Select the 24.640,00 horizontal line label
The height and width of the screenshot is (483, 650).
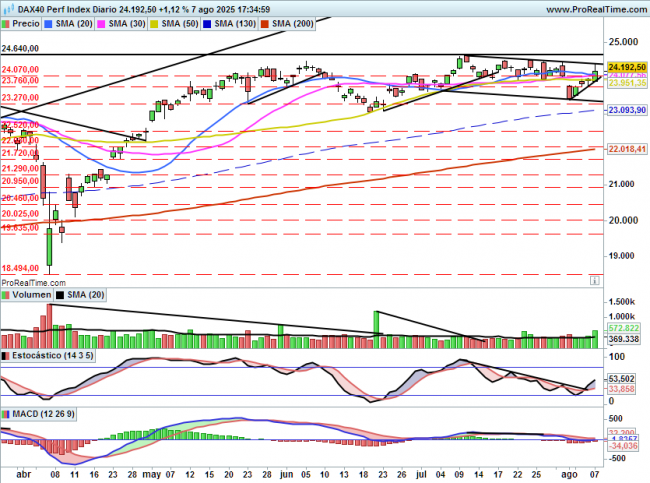click(20, 48)
